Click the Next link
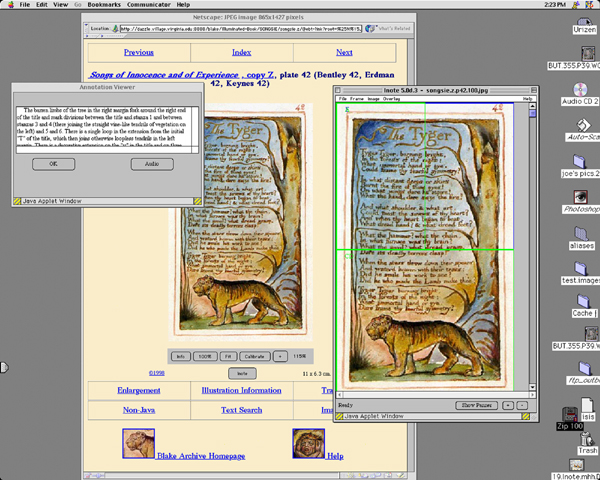Viewport: 600px width, 480px height. click(344, 52)
